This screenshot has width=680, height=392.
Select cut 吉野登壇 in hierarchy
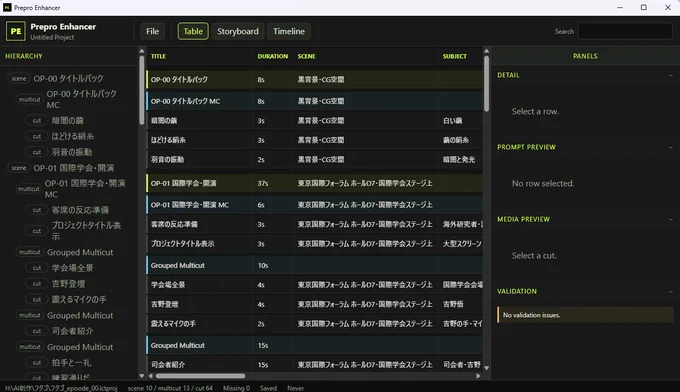click(x=68, y=284)
